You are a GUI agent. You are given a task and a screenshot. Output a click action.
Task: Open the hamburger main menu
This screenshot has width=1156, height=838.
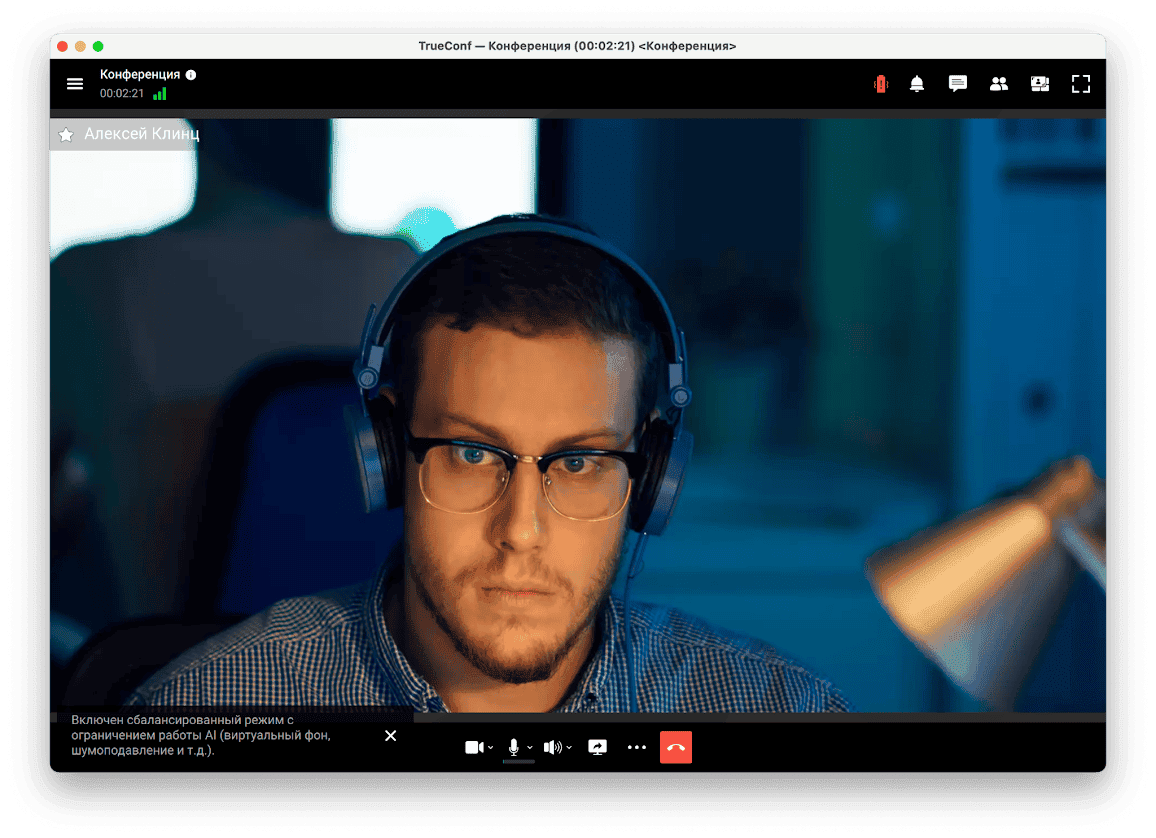(74, 84)
